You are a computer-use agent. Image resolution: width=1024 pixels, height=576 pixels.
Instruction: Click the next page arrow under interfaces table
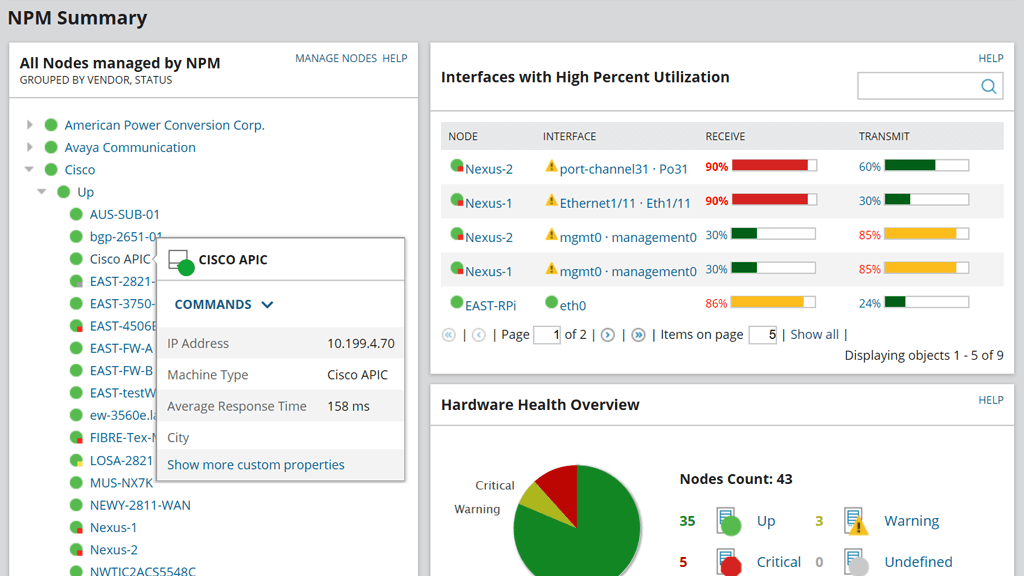tap(607, 334)
